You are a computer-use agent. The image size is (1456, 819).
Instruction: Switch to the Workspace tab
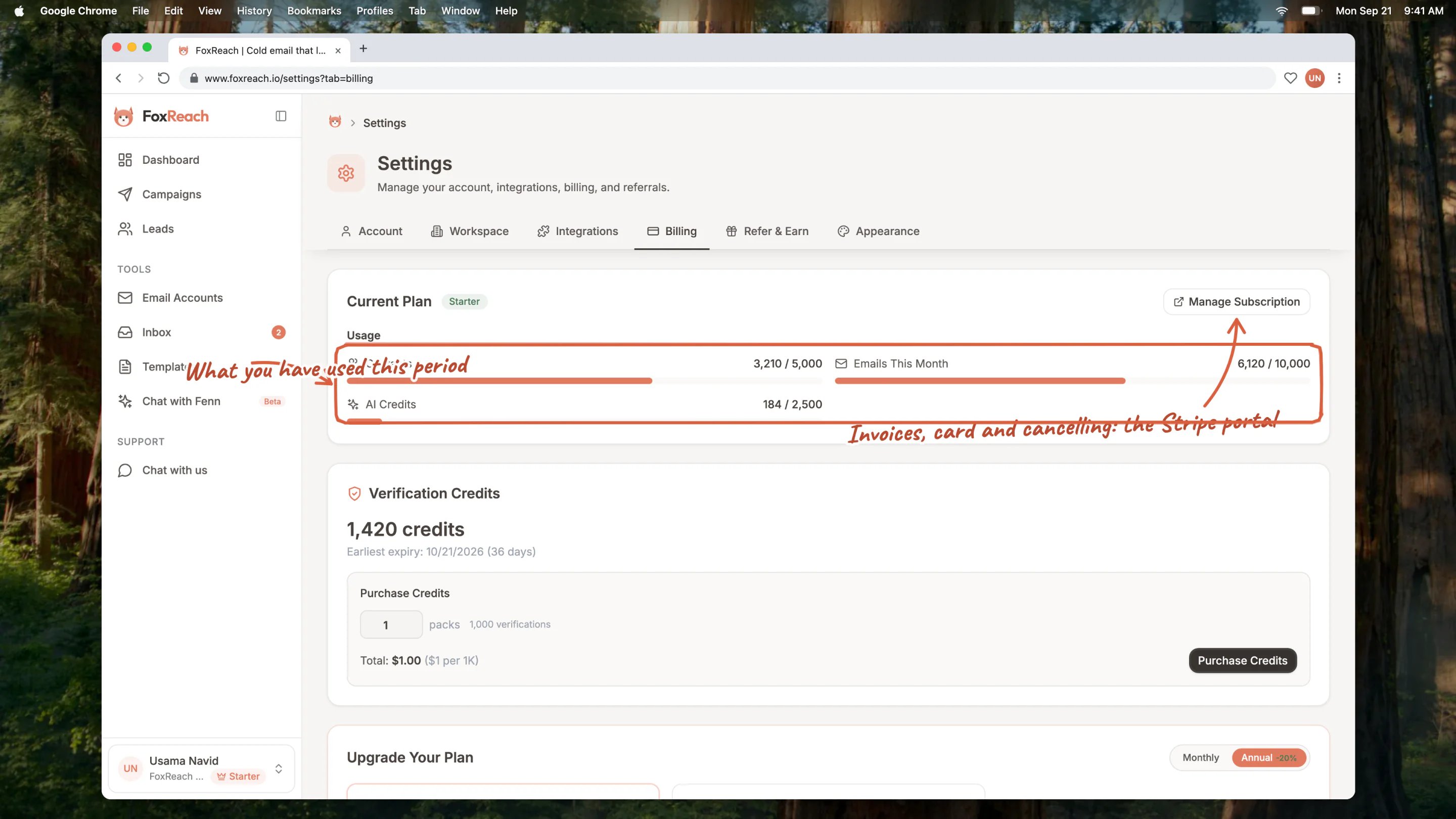click(x=470, y=231)
